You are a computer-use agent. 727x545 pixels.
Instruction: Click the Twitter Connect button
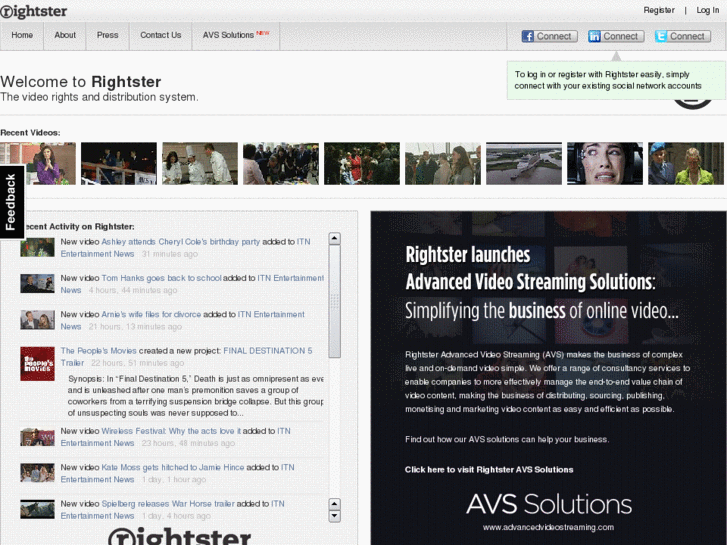(x=682, y=36)
